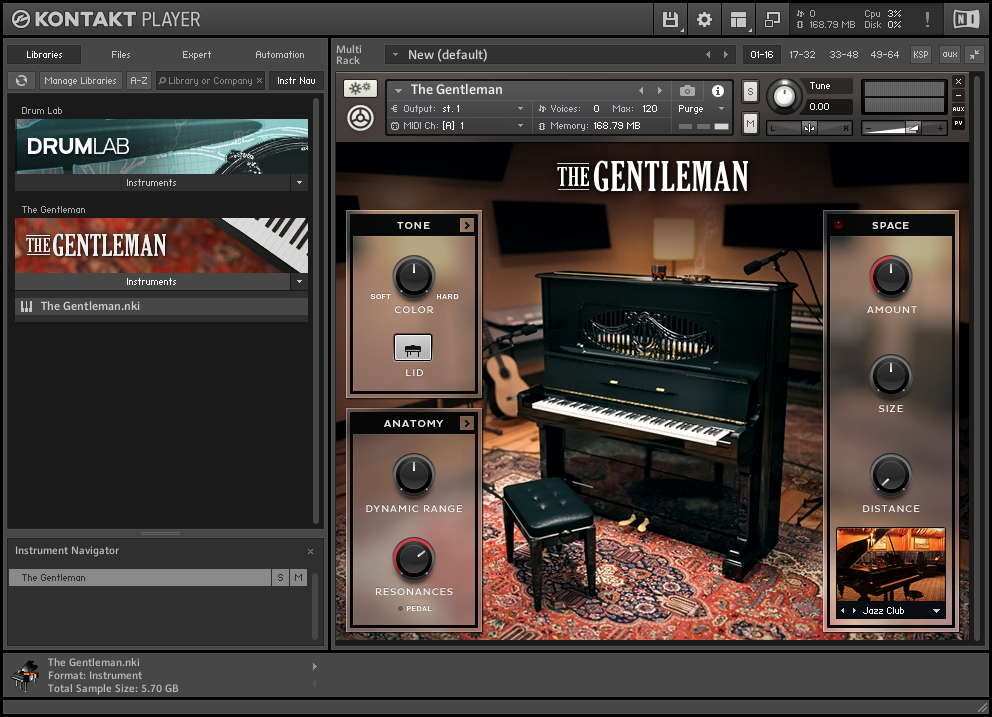Load next instrument in The Gentleman header
The width and height of the screenshot is (992, 717).
(660, 90)
